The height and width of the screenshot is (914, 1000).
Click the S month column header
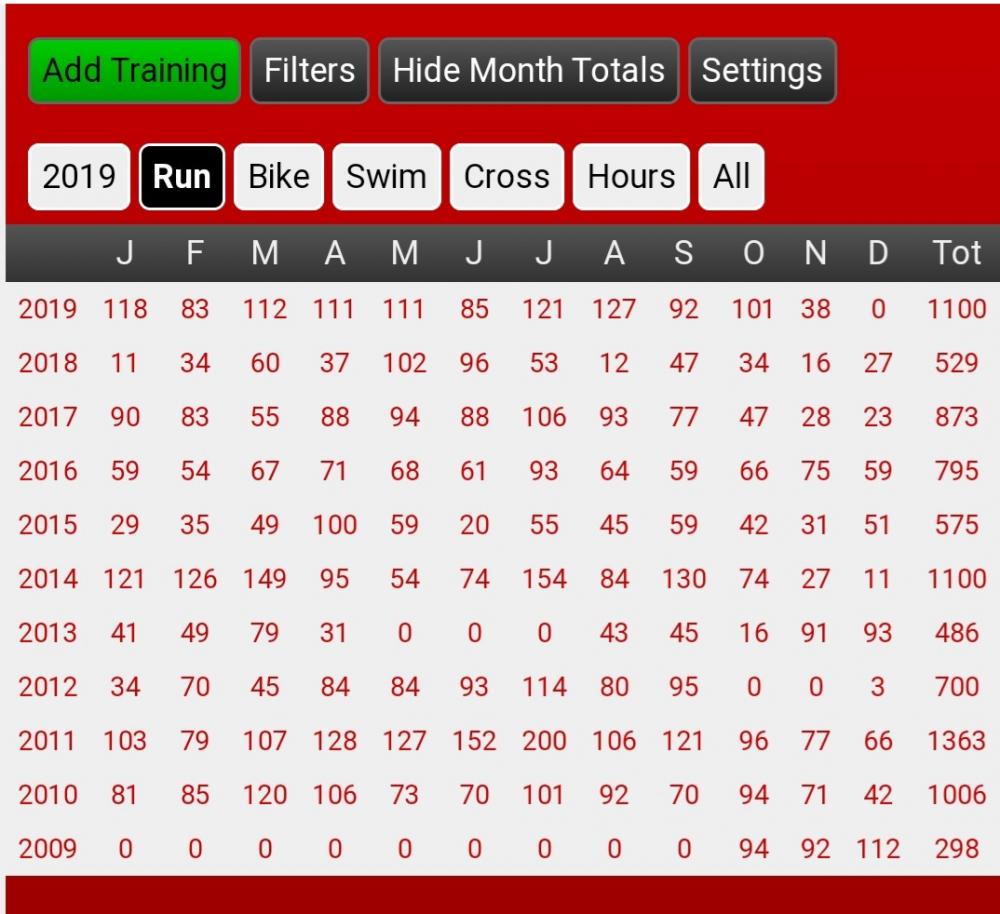point(684,253)
